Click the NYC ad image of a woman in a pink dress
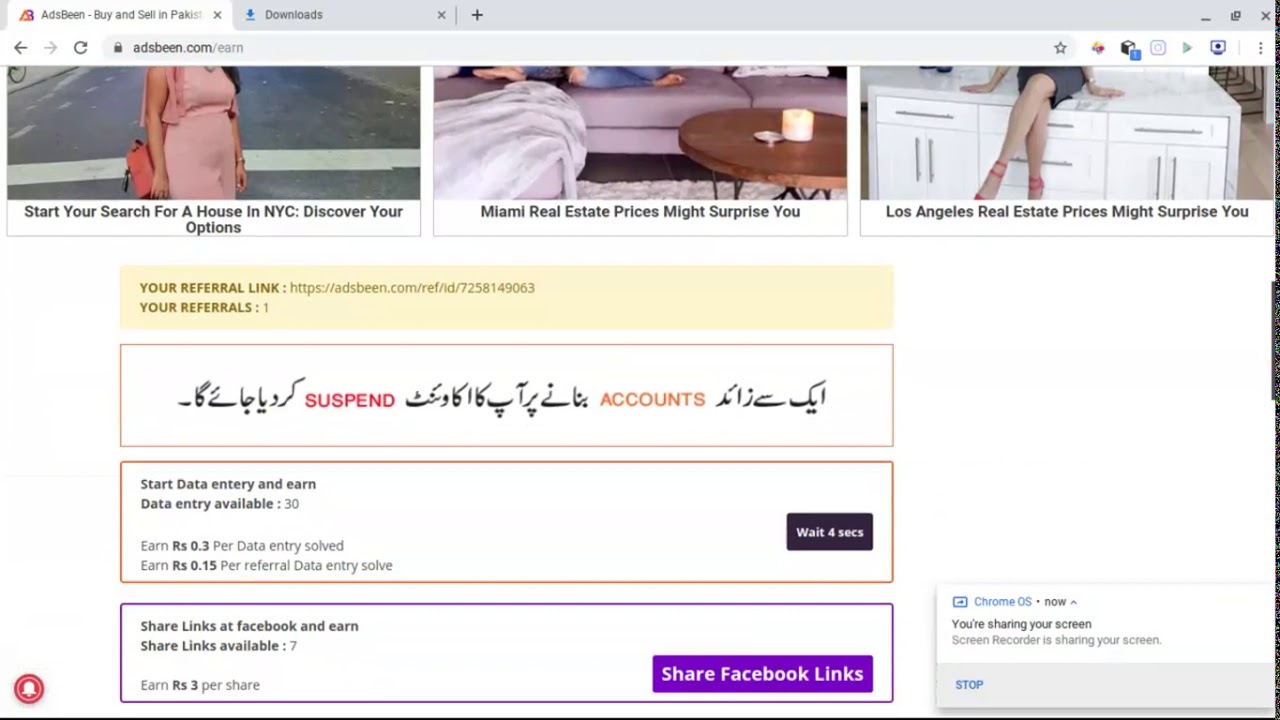Screen dimensions: 1280x720 click(x=214, y=133)
